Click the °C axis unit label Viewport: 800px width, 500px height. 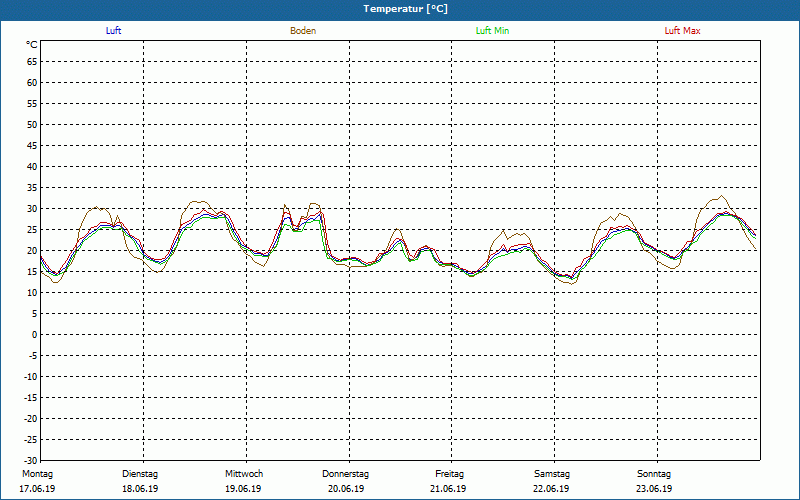(x=32, y=45)
